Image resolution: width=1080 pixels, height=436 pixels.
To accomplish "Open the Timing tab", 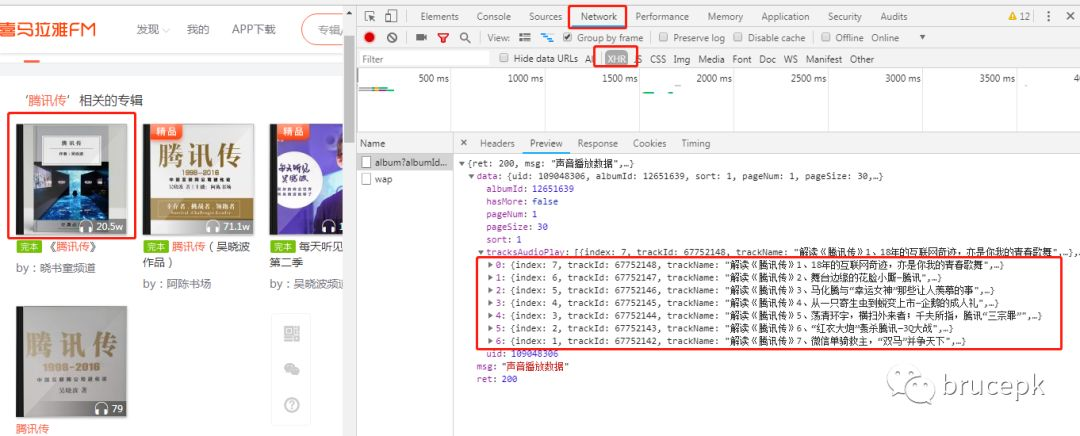I will click(x=696, y=143).
